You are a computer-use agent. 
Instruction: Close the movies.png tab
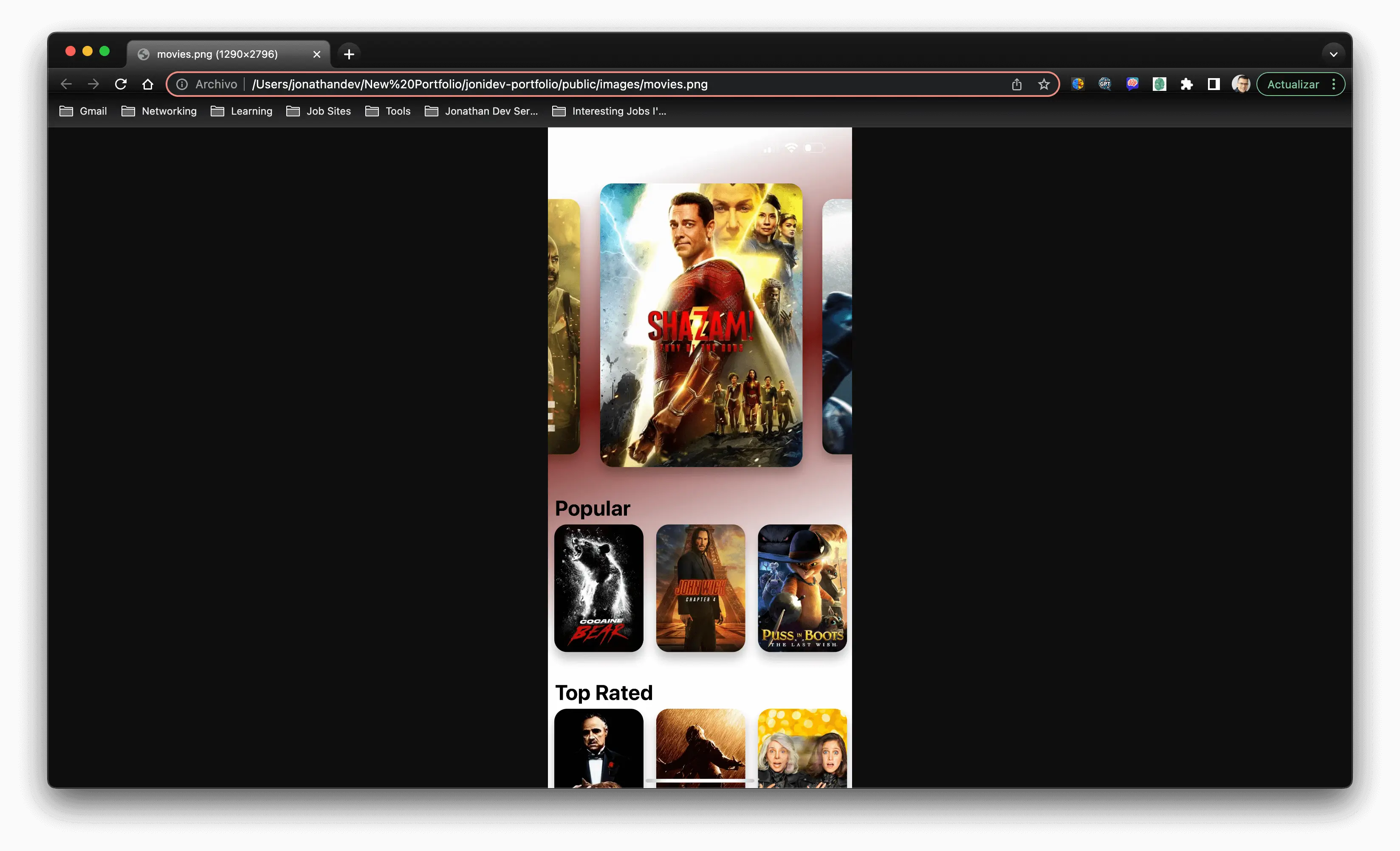coord(316,54)
